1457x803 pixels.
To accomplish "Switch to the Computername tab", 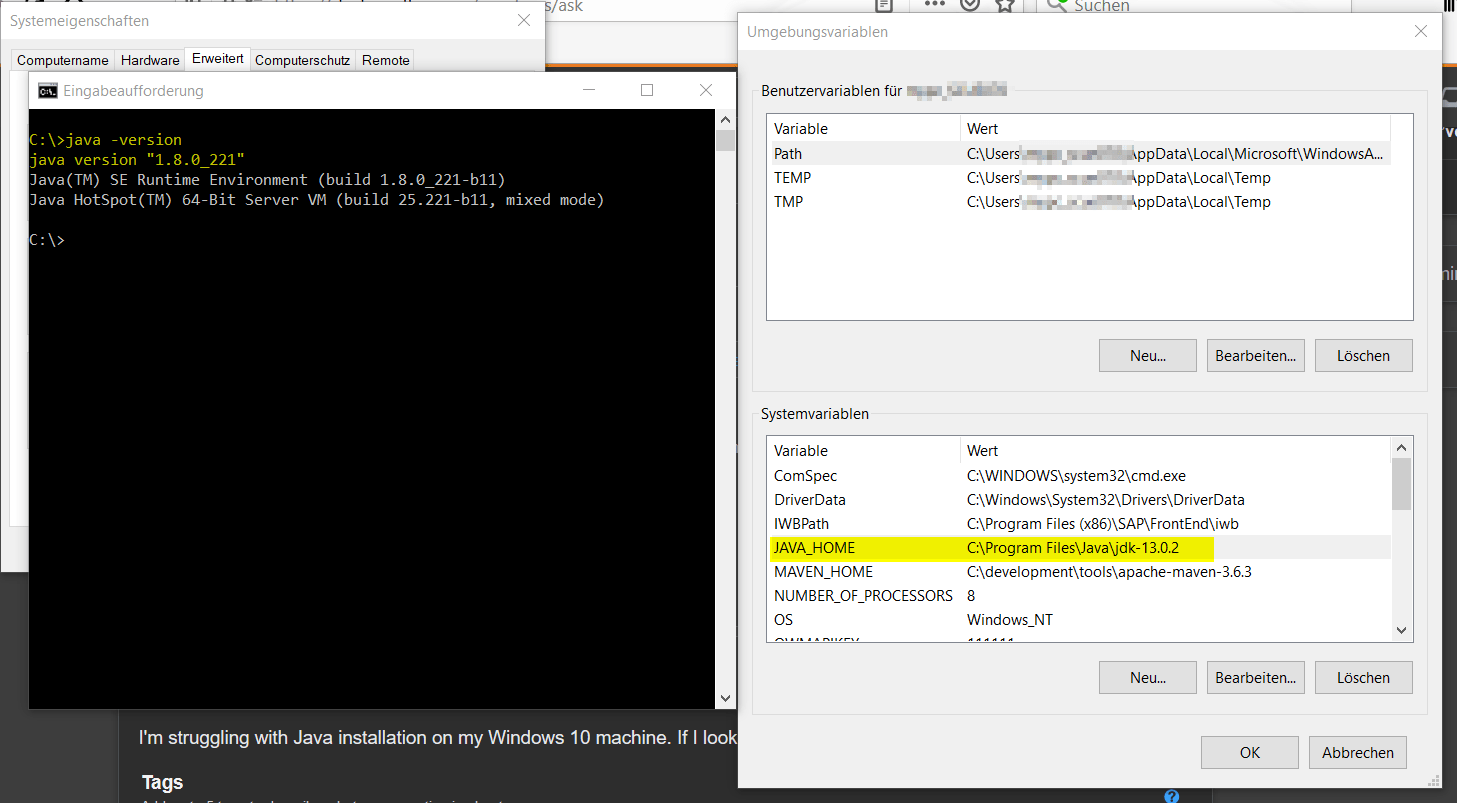I will (62, 60).
